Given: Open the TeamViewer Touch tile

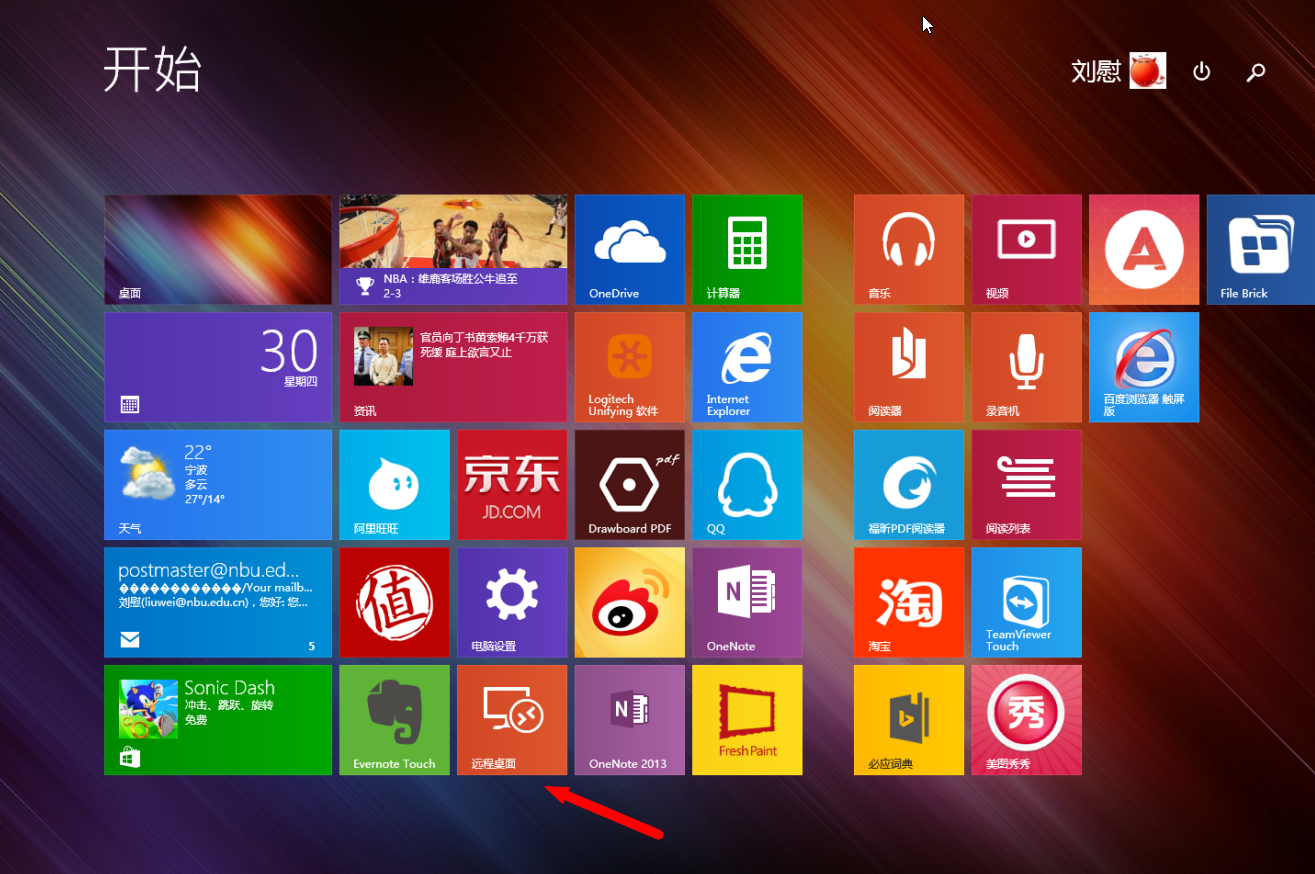Looking at the screenshot, I should click(x=1027, y=602).
